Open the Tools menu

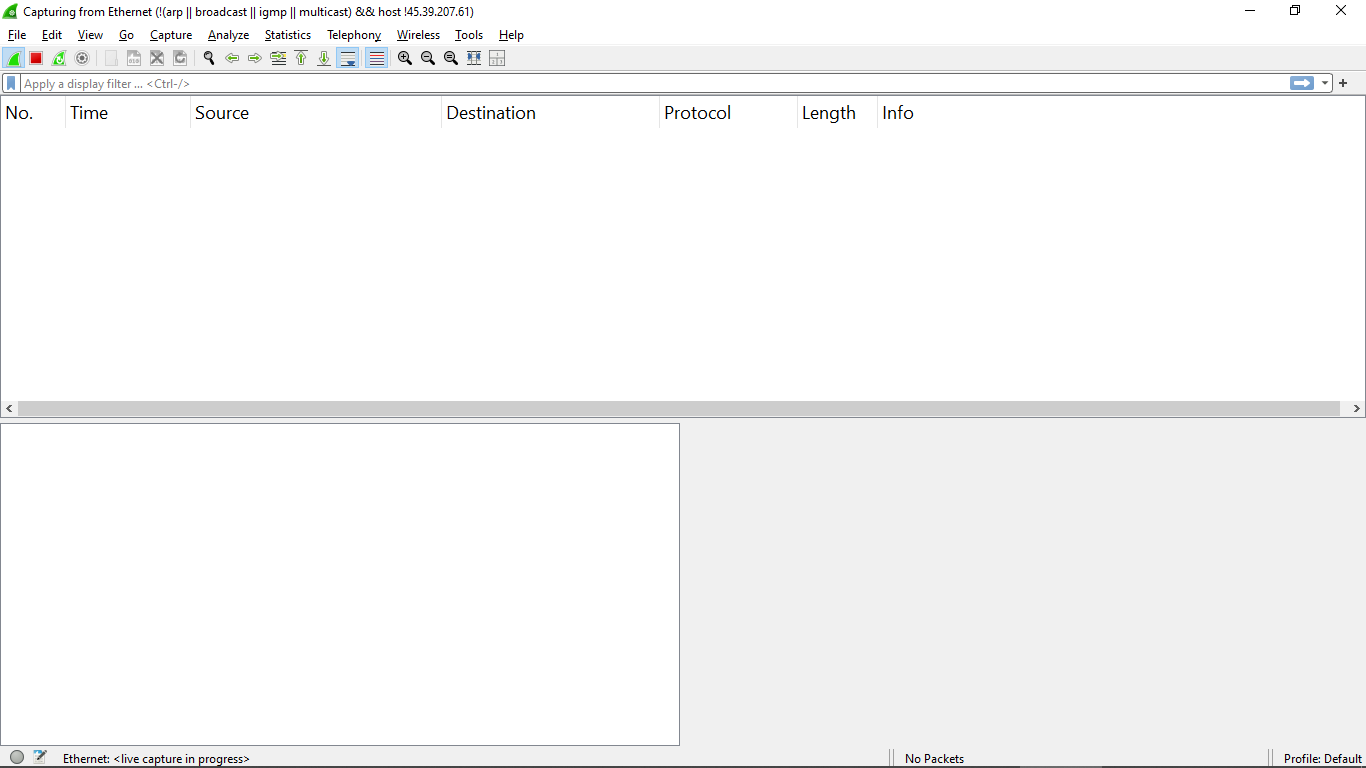(469, 35)
